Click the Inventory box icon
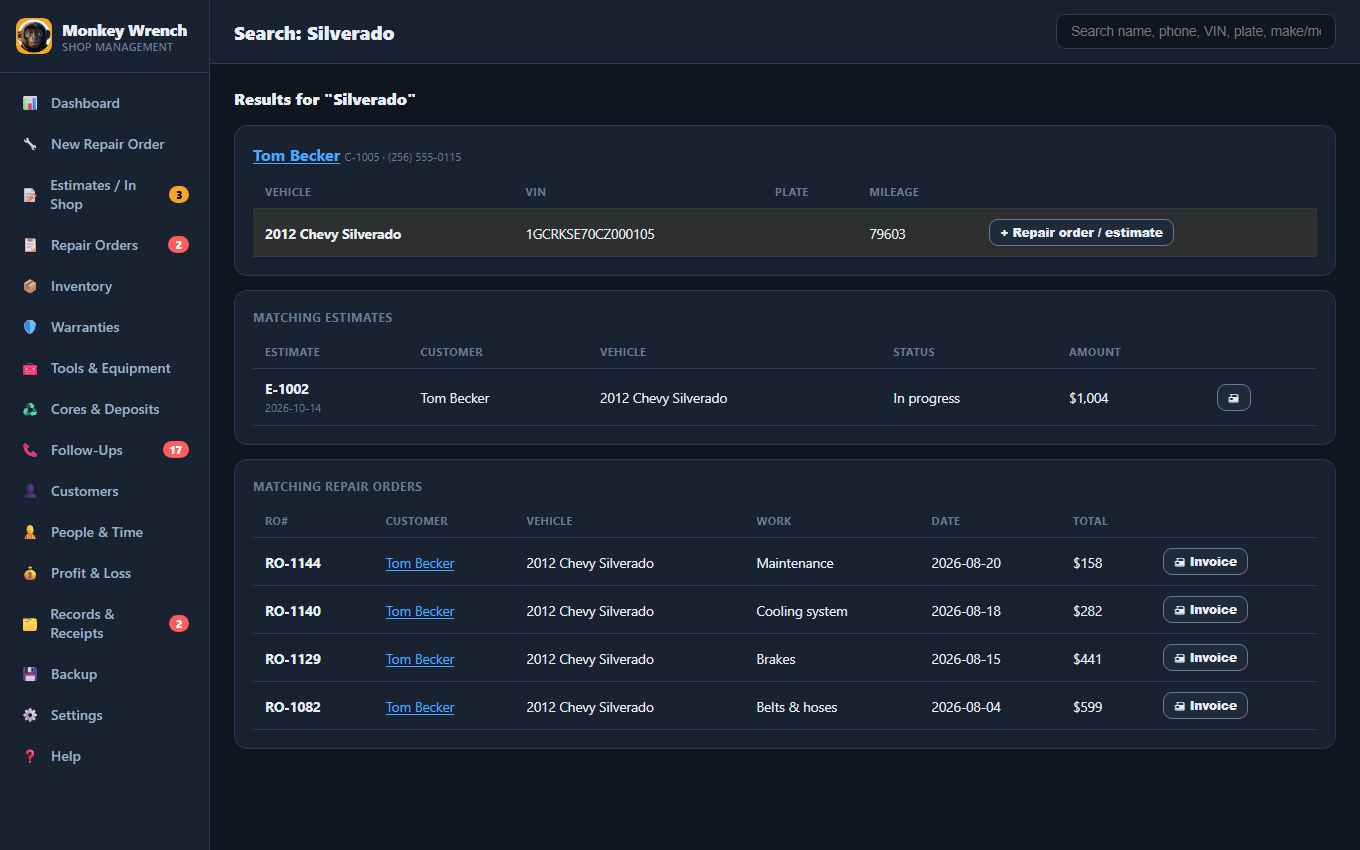Viewport: 1360px width, 850px height. click(x=30, y=286)
